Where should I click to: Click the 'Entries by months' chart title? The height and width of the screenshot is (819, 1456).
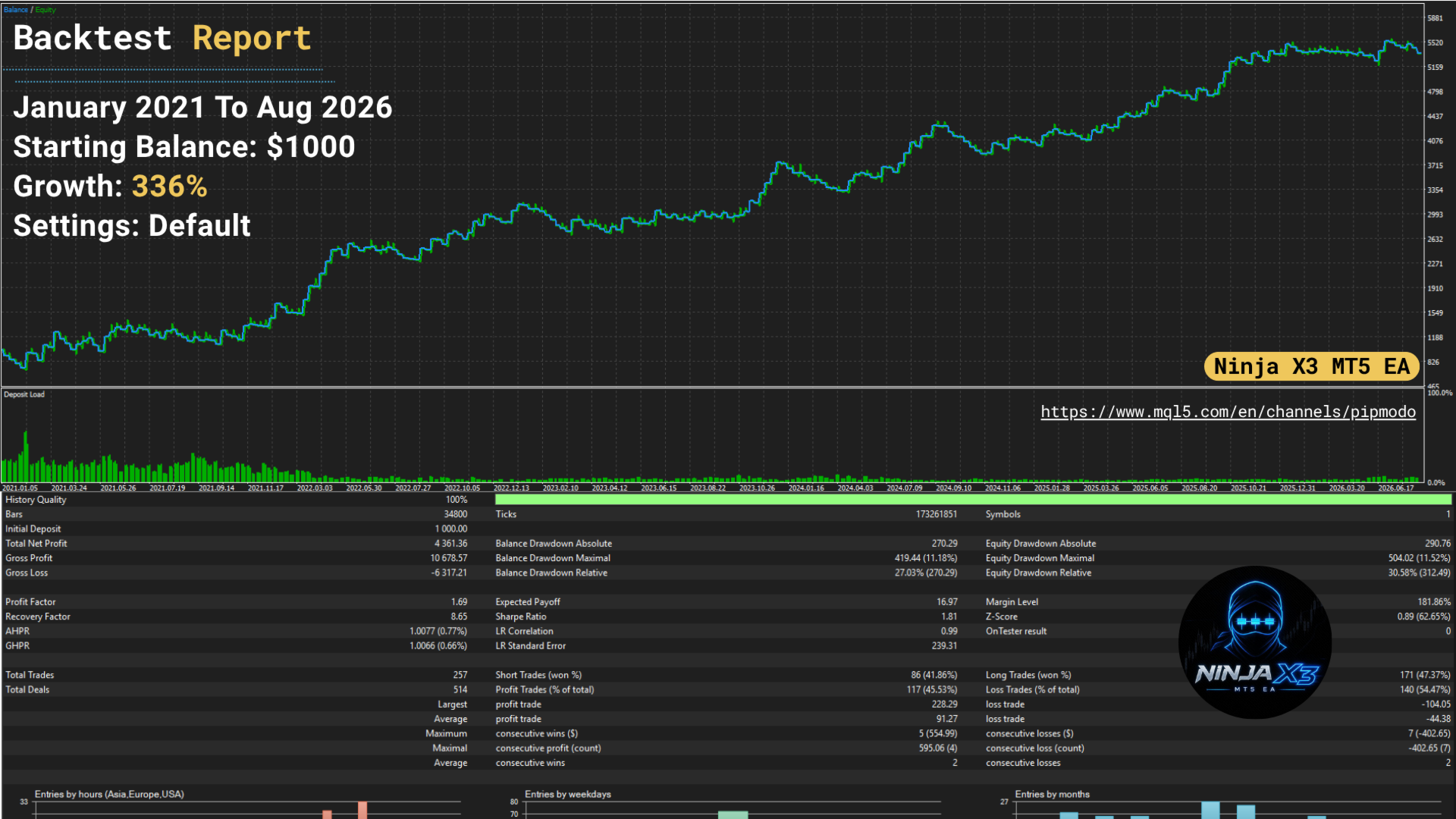tap(1053, 795)
